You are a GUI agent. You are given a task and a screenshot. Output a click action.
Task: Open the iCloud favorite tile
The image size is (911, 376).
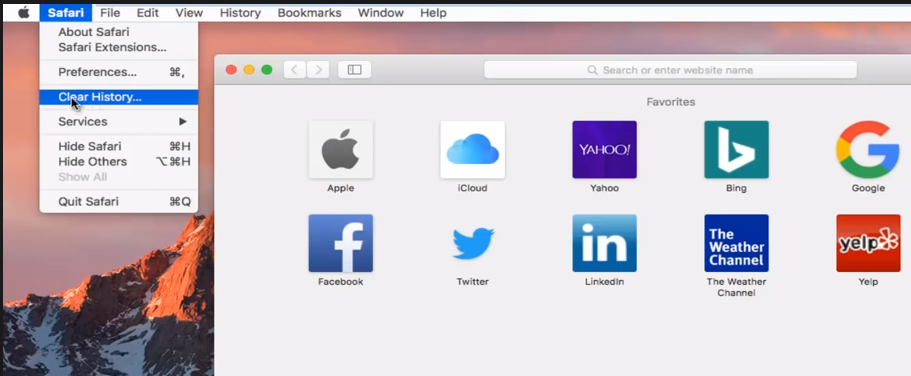coord(472,149)
